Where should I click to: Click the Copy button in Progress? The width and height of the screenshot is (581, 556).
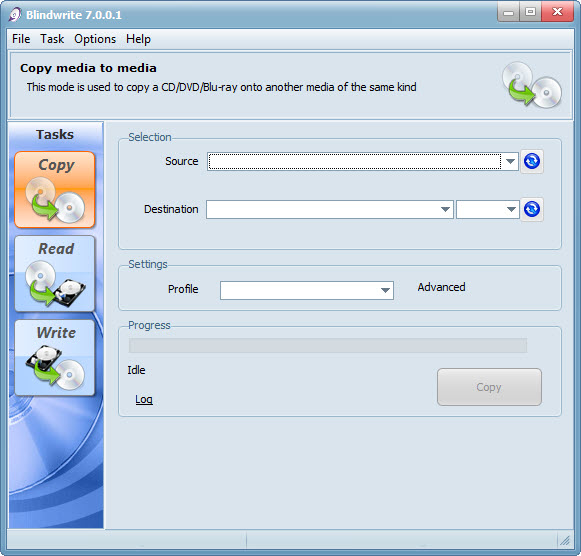click(x=489, y=387)
